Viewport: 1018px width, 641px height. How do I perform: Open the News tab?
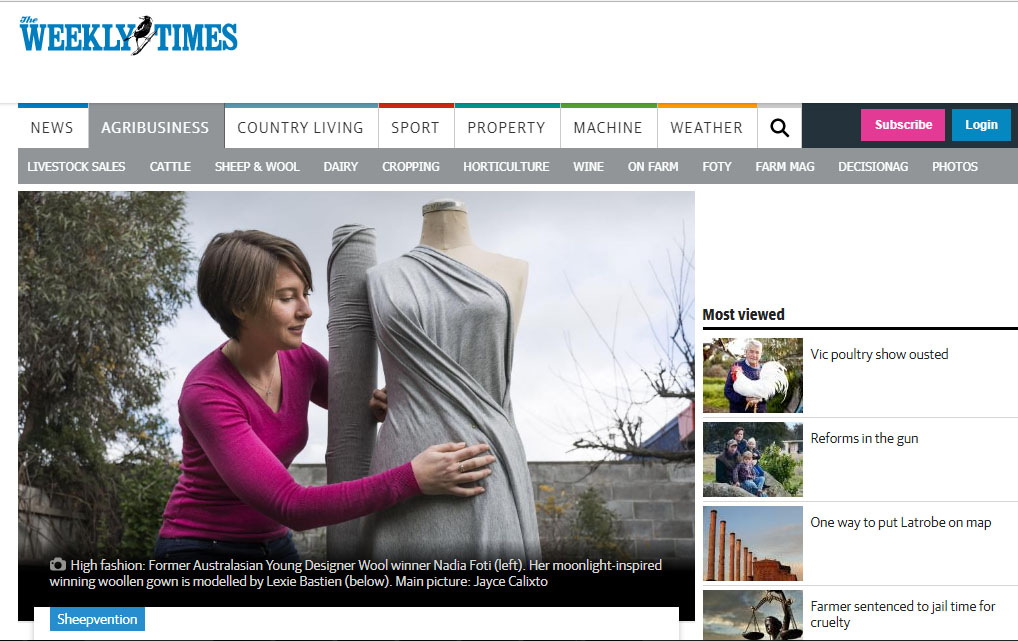click(x=53, y=127)
